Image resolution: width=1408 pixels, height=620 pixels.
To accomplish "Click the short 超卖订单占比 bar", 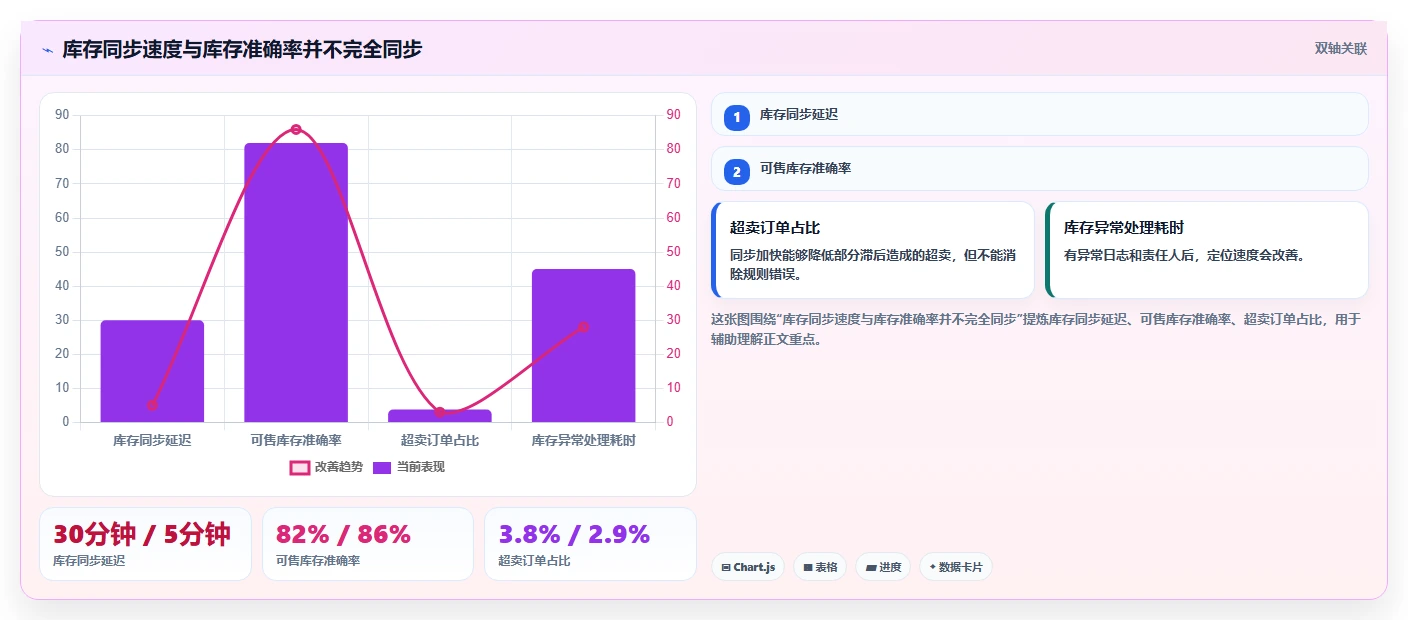I will [x=440, y=416].
